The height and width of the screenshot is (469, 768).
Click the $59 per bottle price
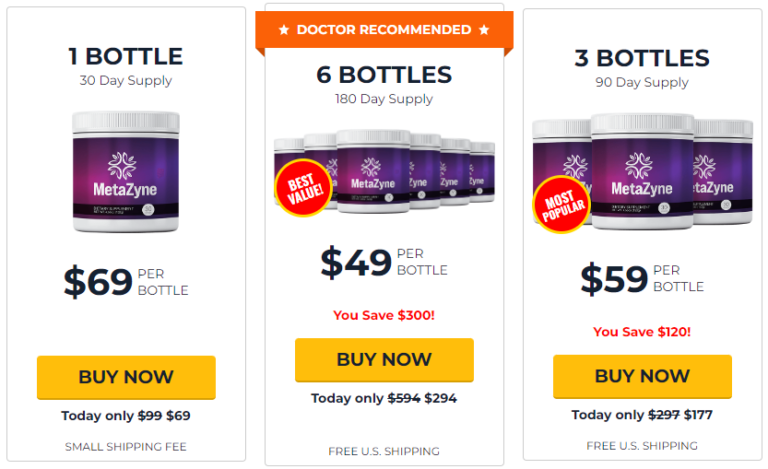tap(642, 279)
